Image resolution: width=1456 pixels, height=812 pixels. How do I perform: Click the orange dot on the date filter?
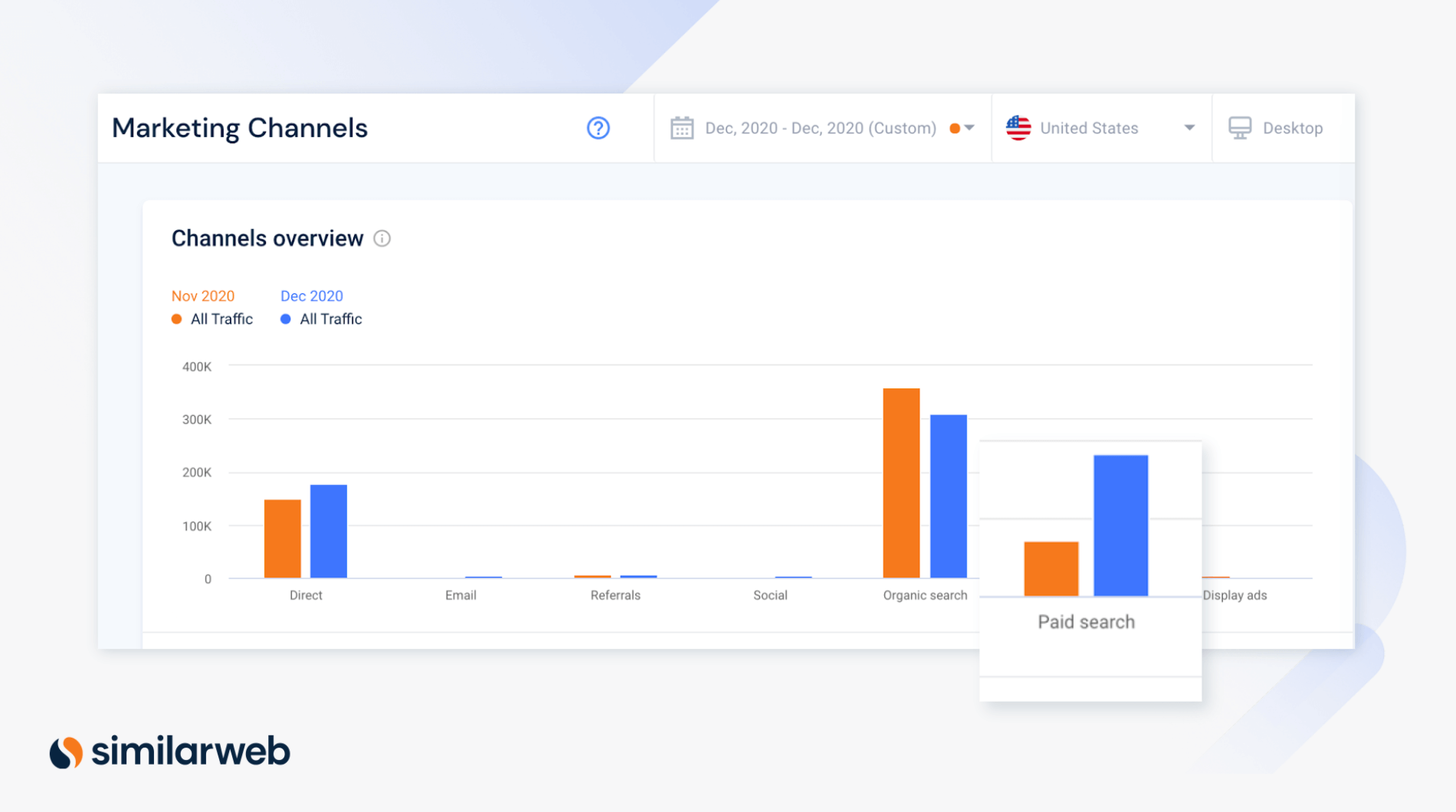(954, 129)
